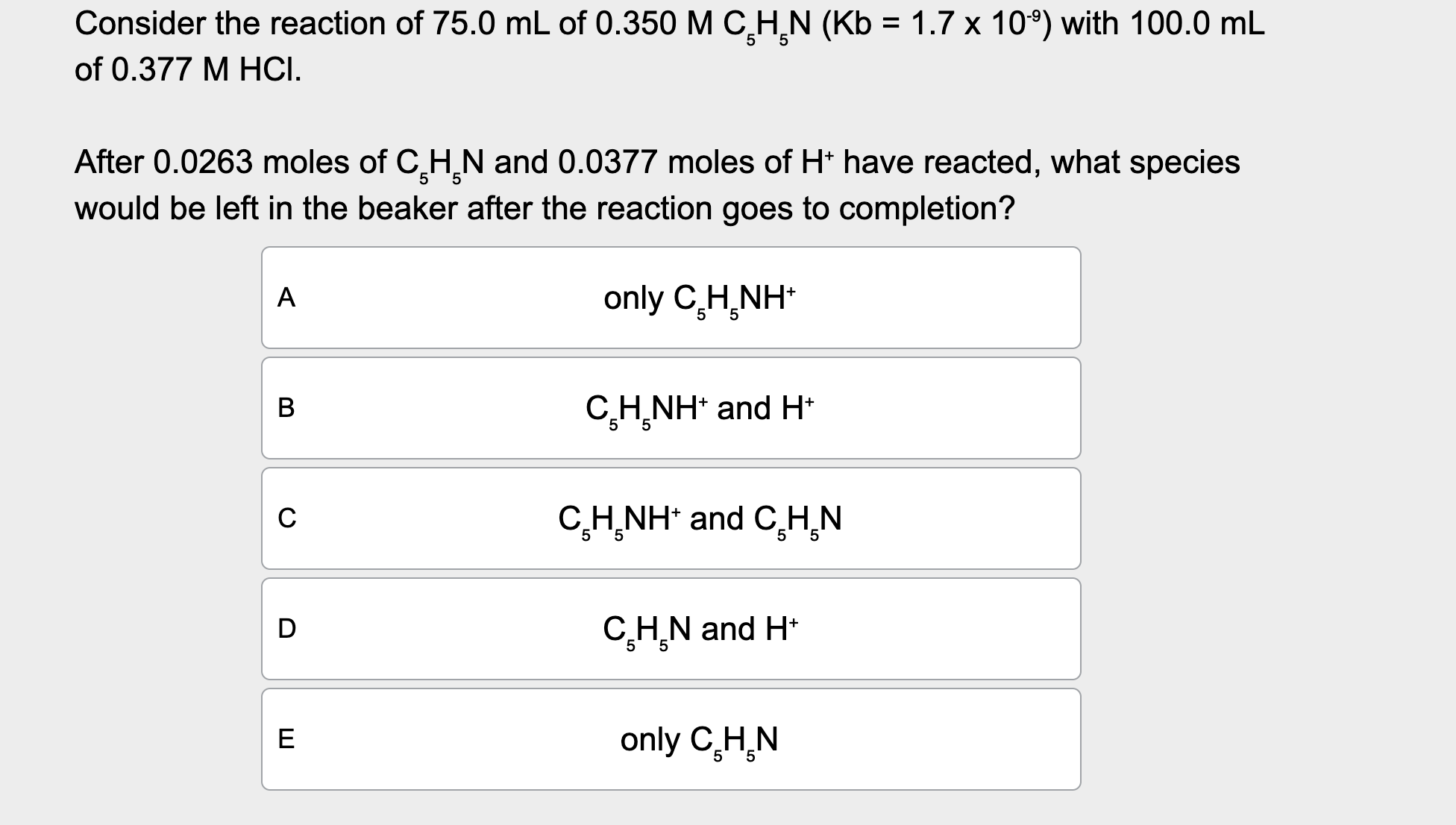Select answer option D
The height and width of the screenshot is (825, 1456).
pyautogui.click(x=671, y=627)
